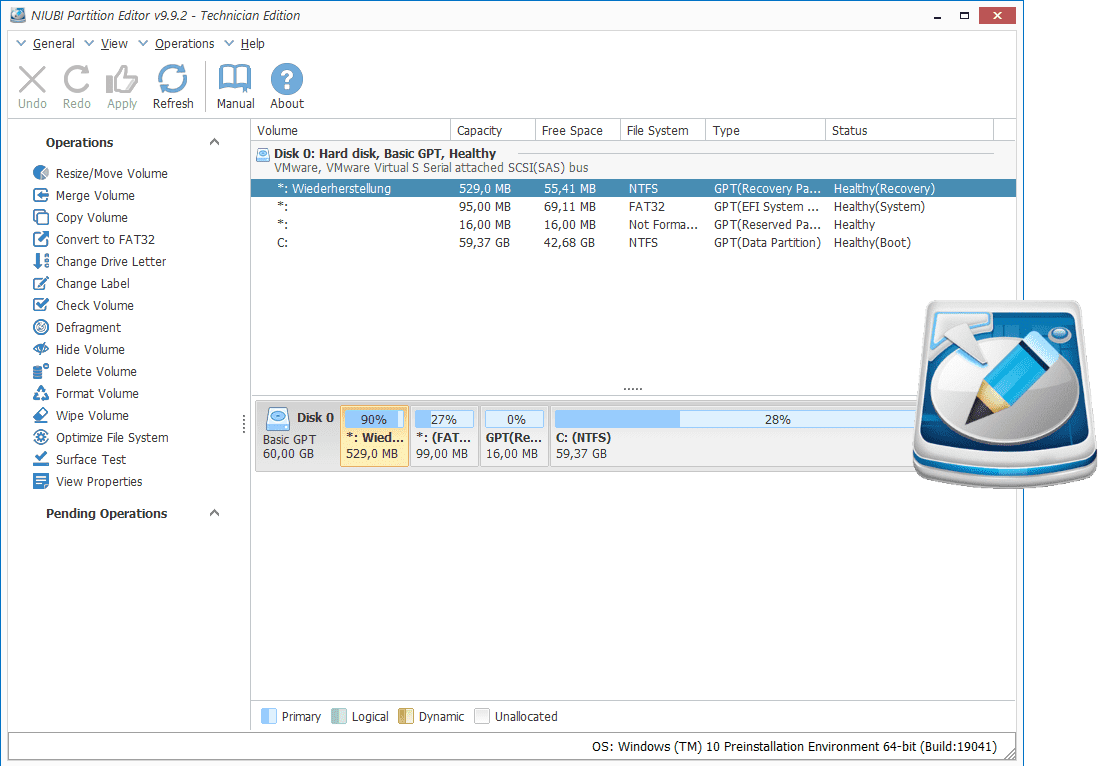This screenshot has width=1105, height=766.
Task: Click the Logical legend color swatch
Action: pos(339,716)
